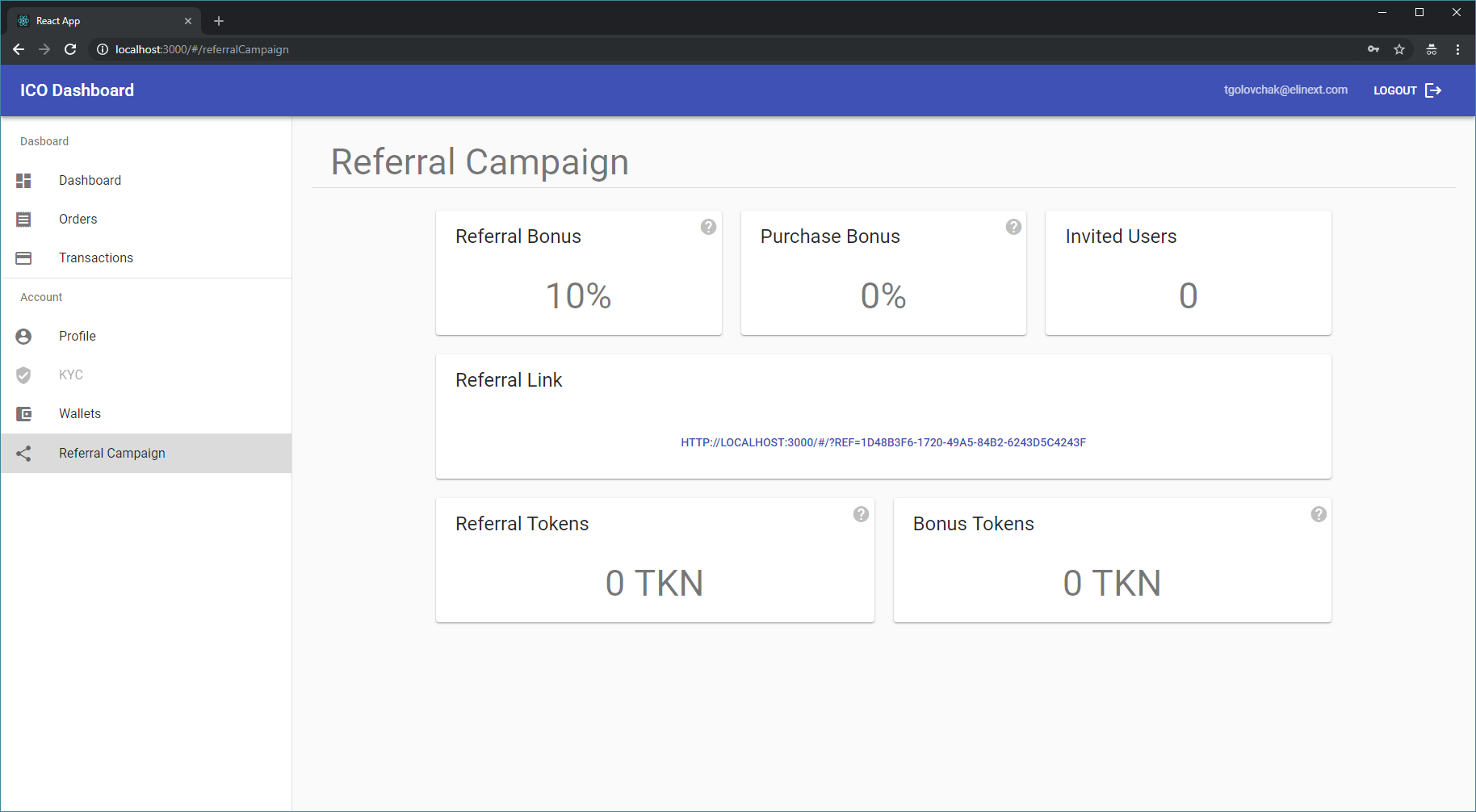Open the referral link URL
Image resolution: width=1476 pixels, height=812 pixels.
coord(883,442)
